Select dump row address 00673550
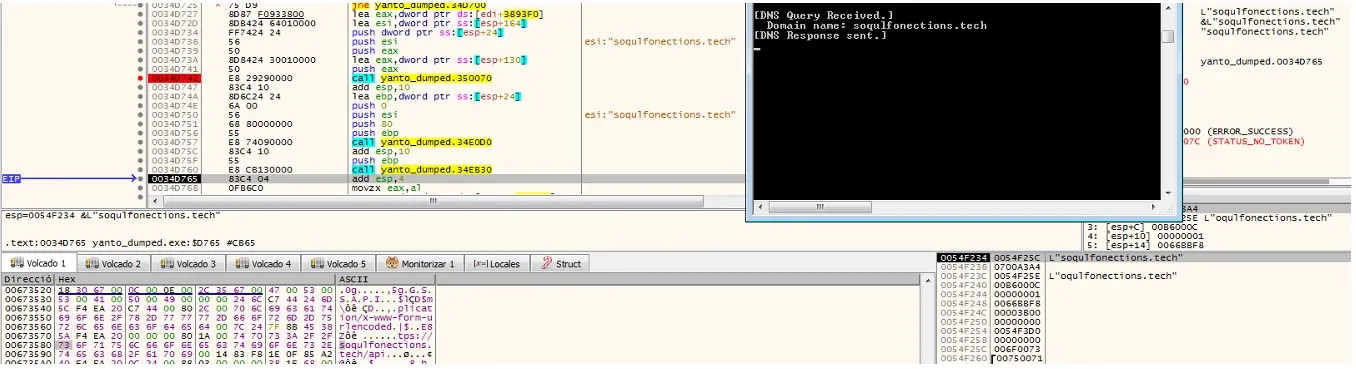The width and height of the screenshot is (1356, 369). coord(28,317)
